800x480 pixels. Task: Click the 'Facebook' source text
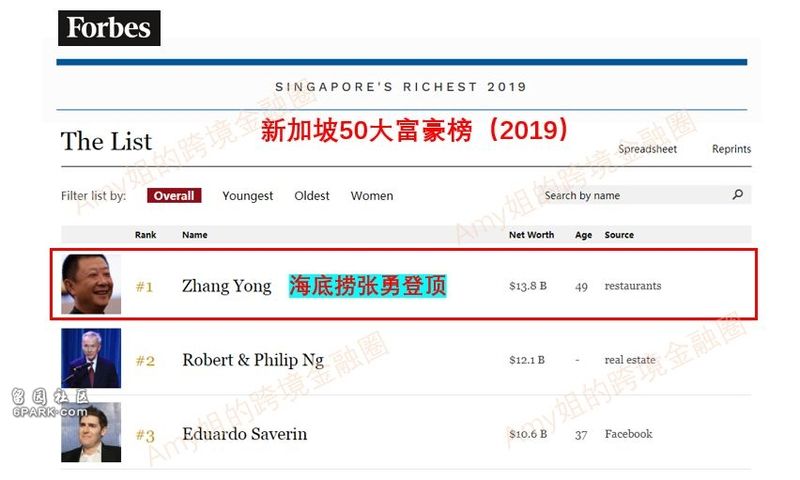coord(629,434)
